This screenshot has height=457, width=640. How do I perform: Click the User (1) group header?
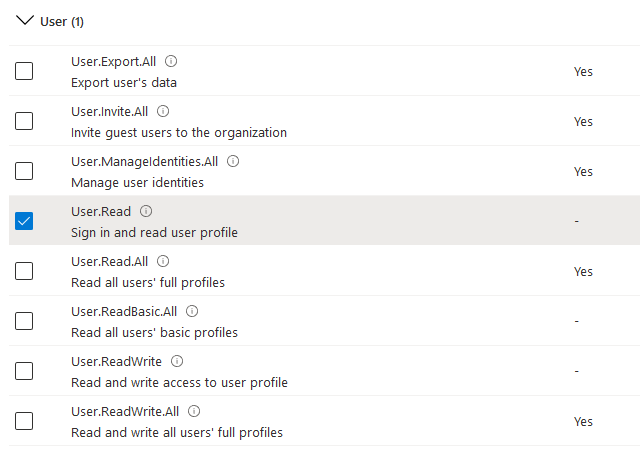(61, 22)
